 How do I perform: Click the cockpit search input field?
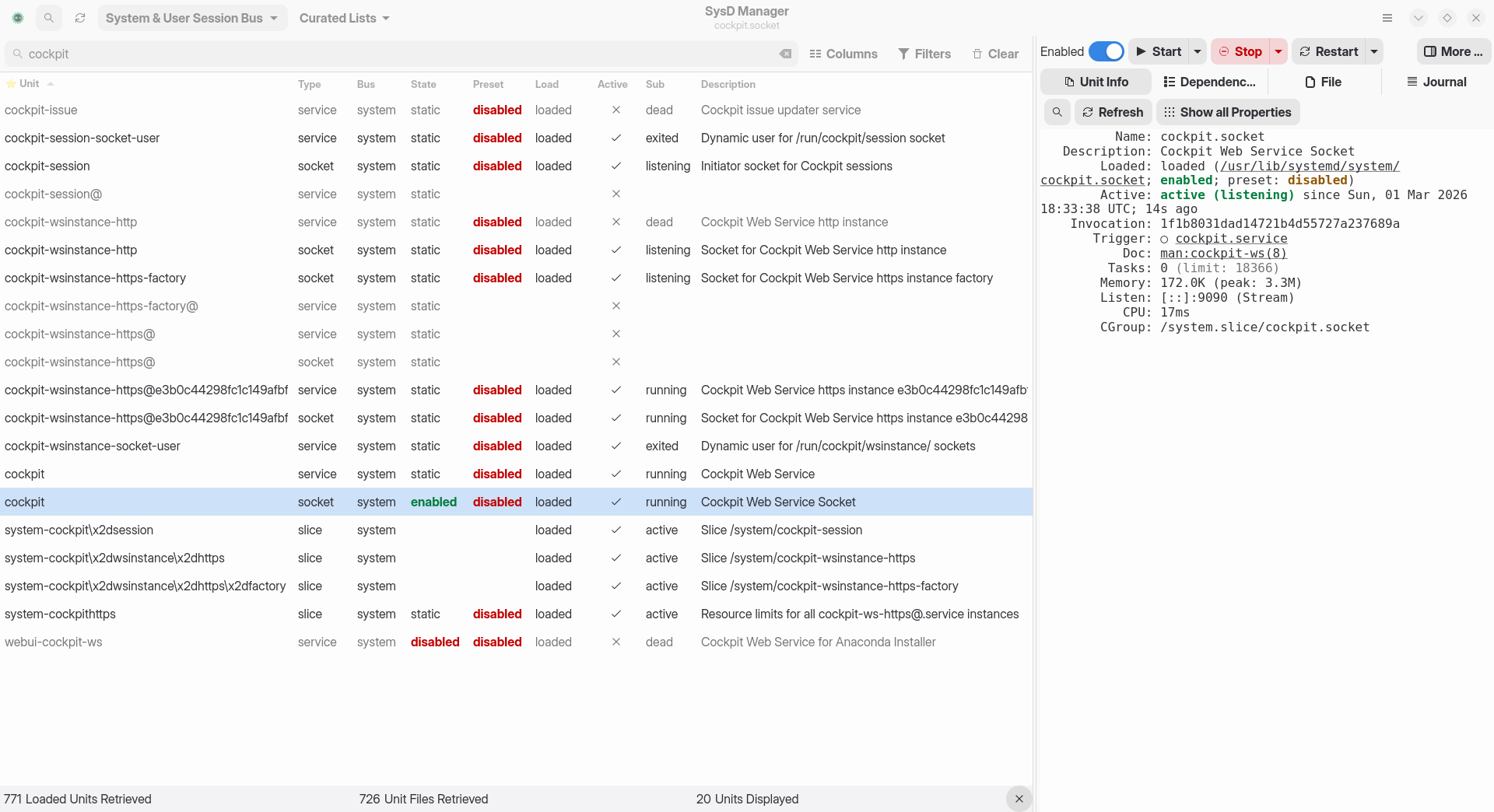pyautogui.click(x=389, y=54)
